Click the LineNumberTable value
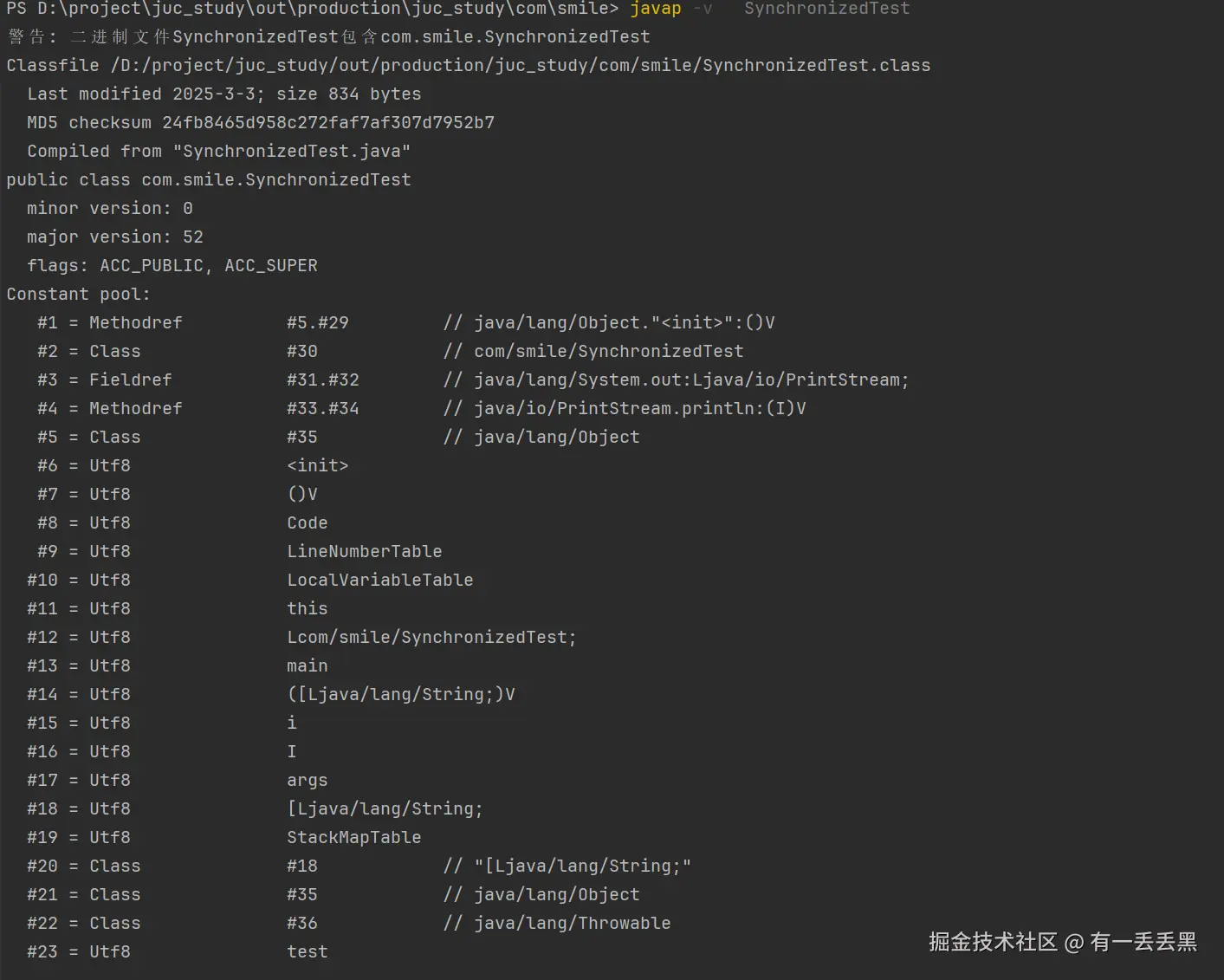1224x980 pixels. click(365, 552)
